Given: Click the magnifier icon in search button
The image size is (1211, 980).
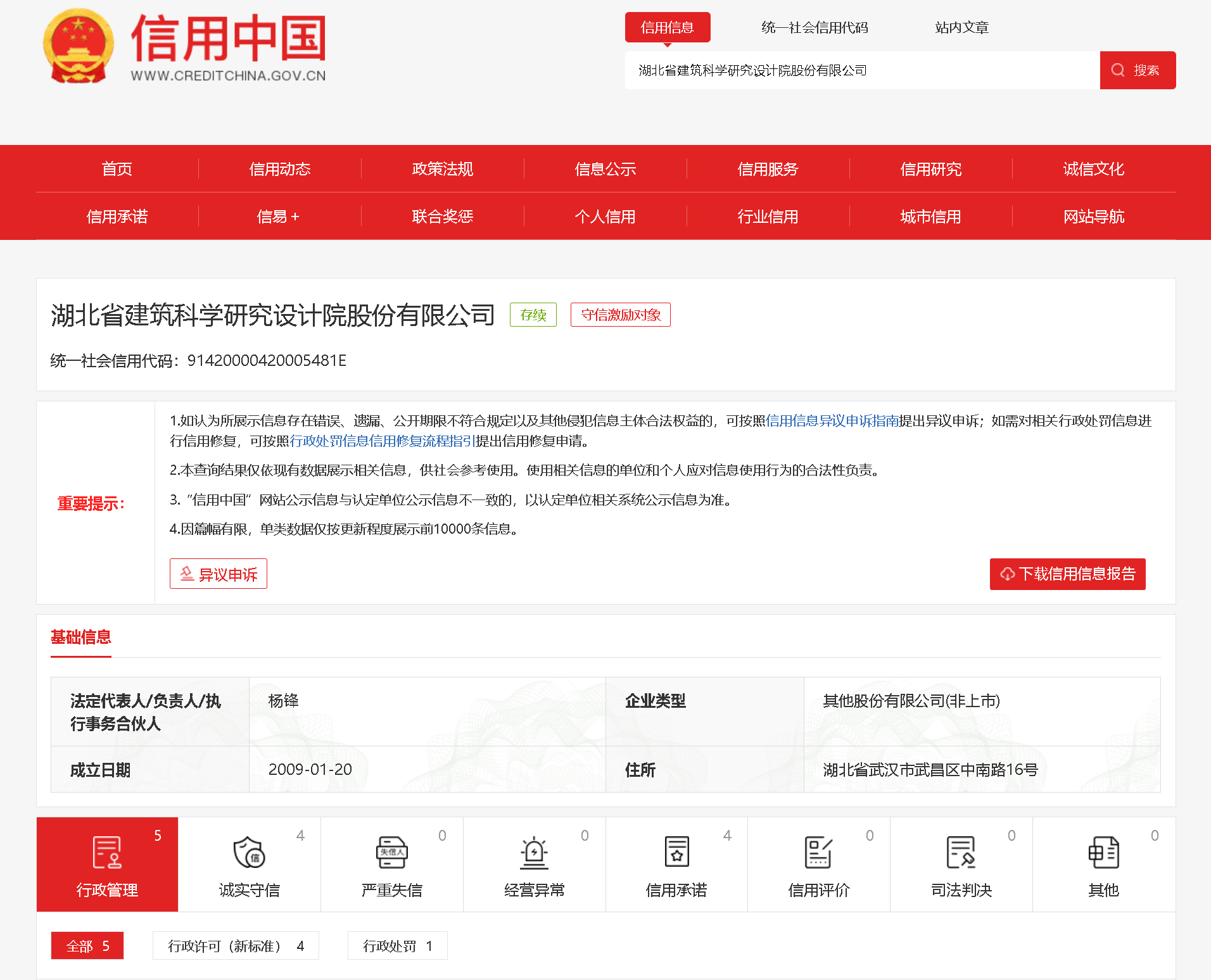Looking at the screenshot, I should [1118, 70].
